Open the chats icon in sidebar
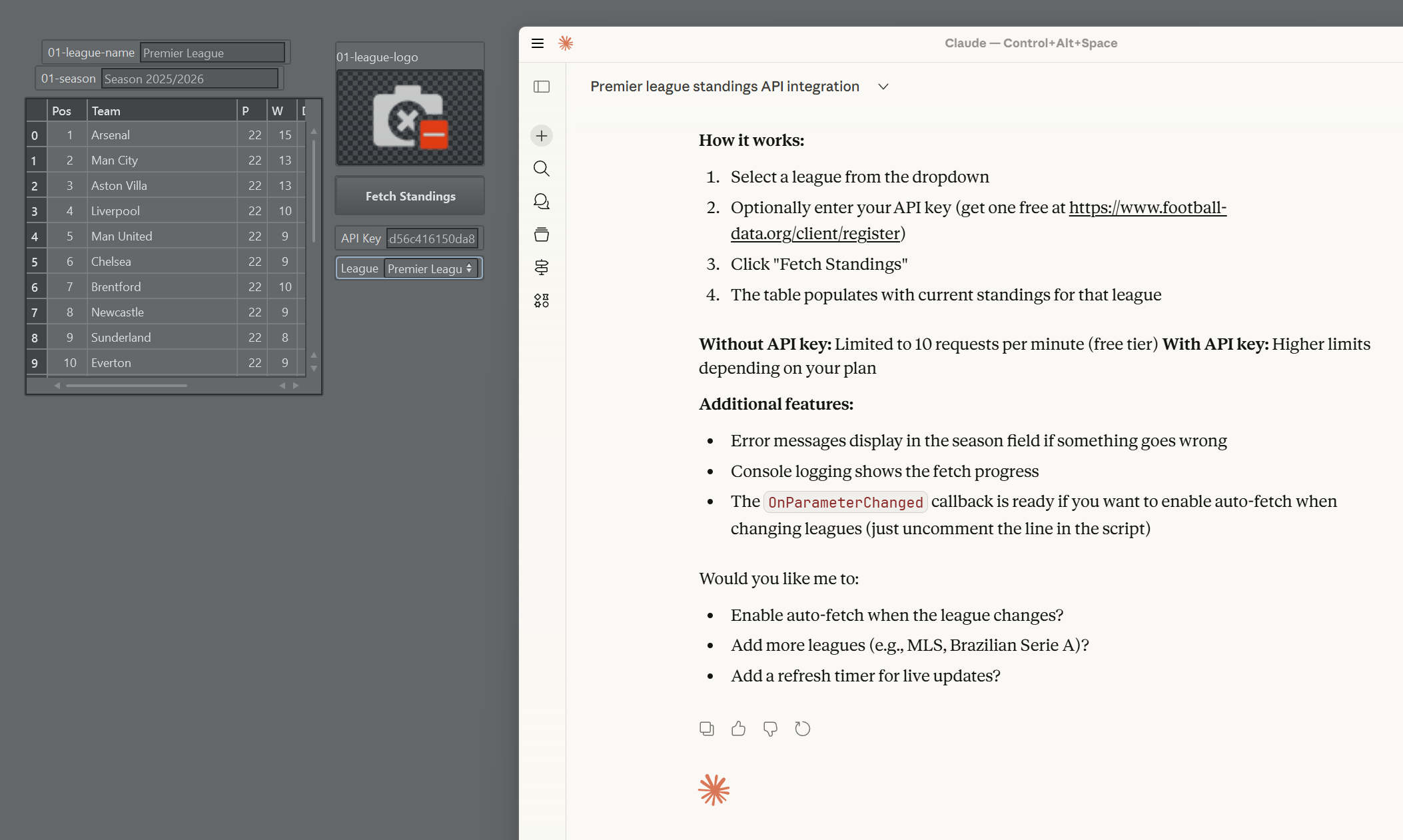 (x=542, y=201)
